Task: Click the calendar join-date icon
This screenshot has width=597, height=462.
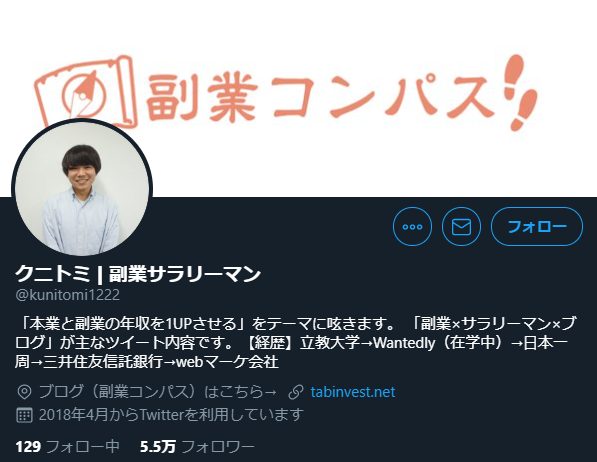Action: (x=24, y=415)
